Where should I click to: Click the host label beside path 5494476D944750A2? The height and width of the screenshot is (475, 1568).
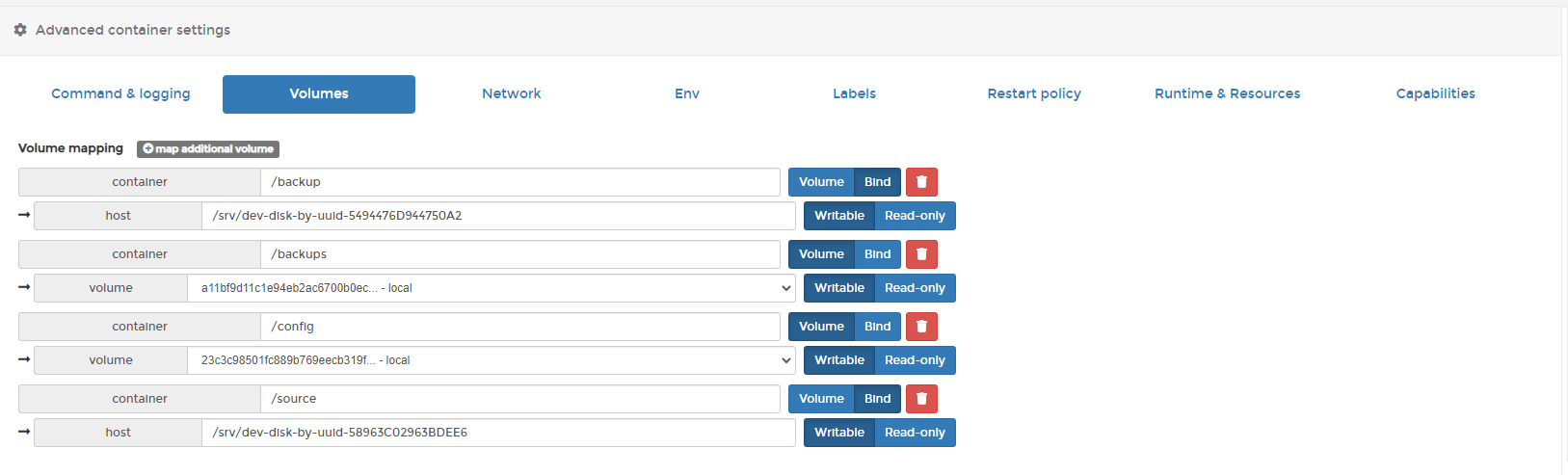point(118,216)
